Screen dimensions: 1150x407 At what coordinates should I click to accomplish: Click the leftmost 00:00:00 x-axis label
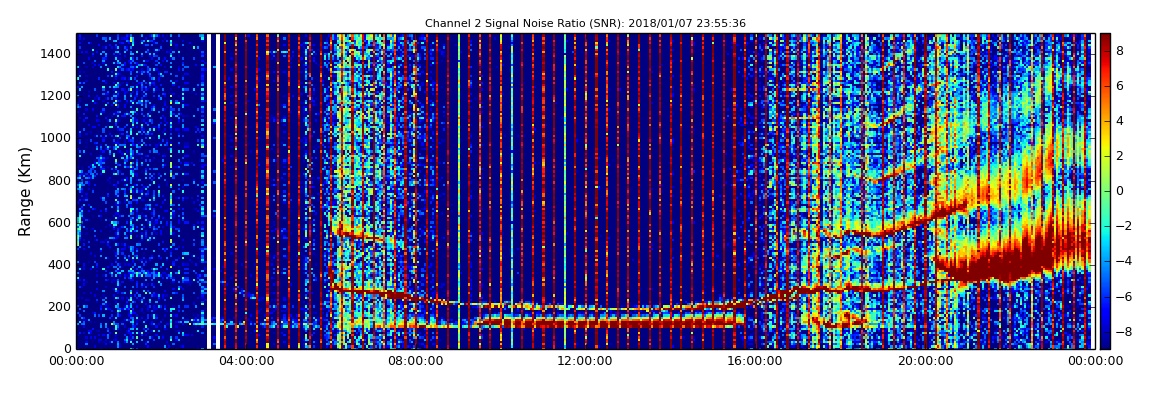(x=76, y=361)
